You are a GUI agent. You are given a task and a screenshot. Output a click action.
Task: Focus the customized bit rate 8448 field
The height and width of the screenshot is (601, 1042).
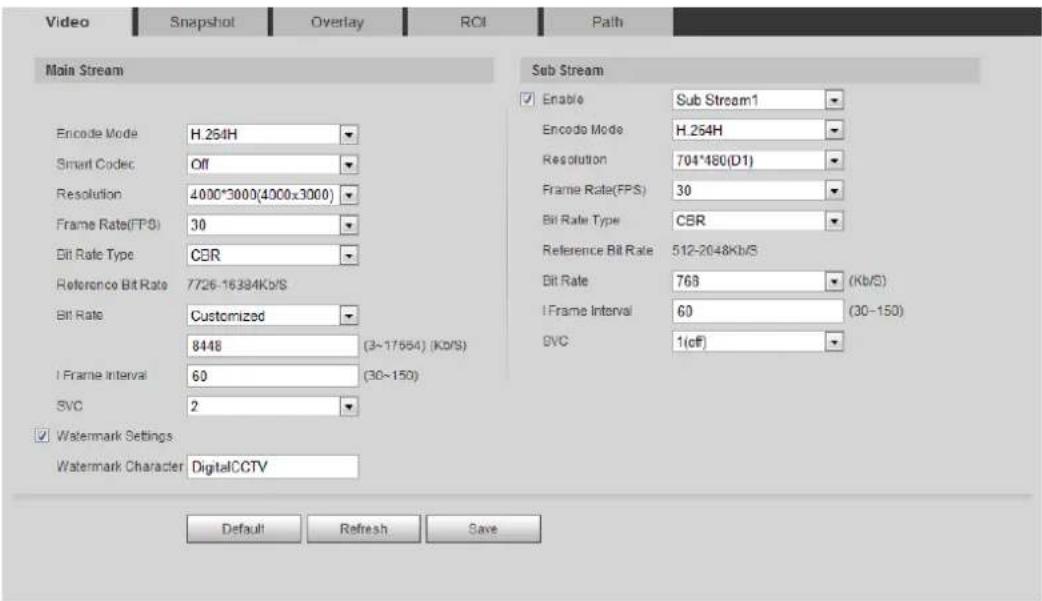(x=272, y=346)
